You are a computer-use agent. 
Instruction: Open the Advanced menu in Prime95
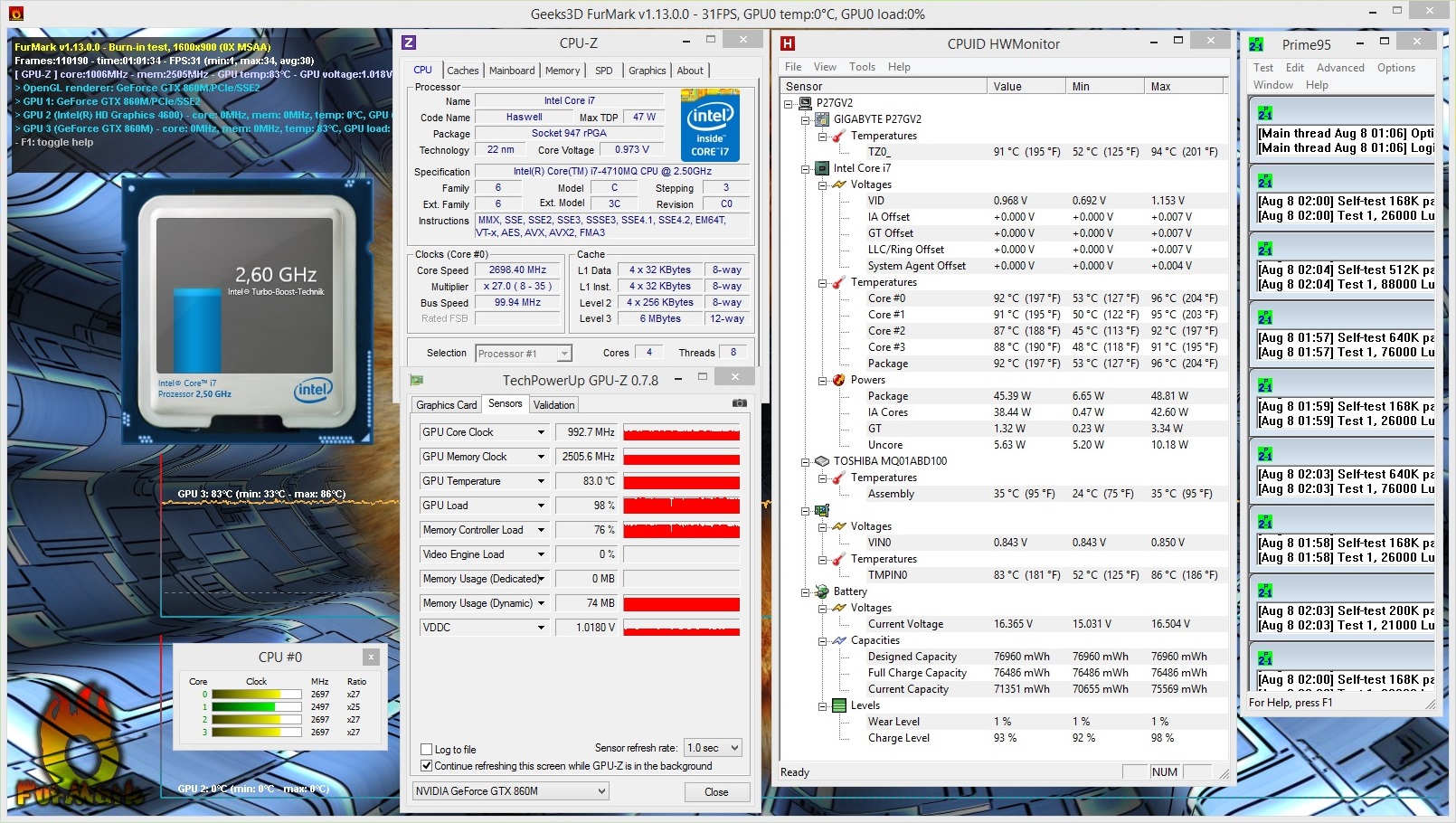point(1340,68)
